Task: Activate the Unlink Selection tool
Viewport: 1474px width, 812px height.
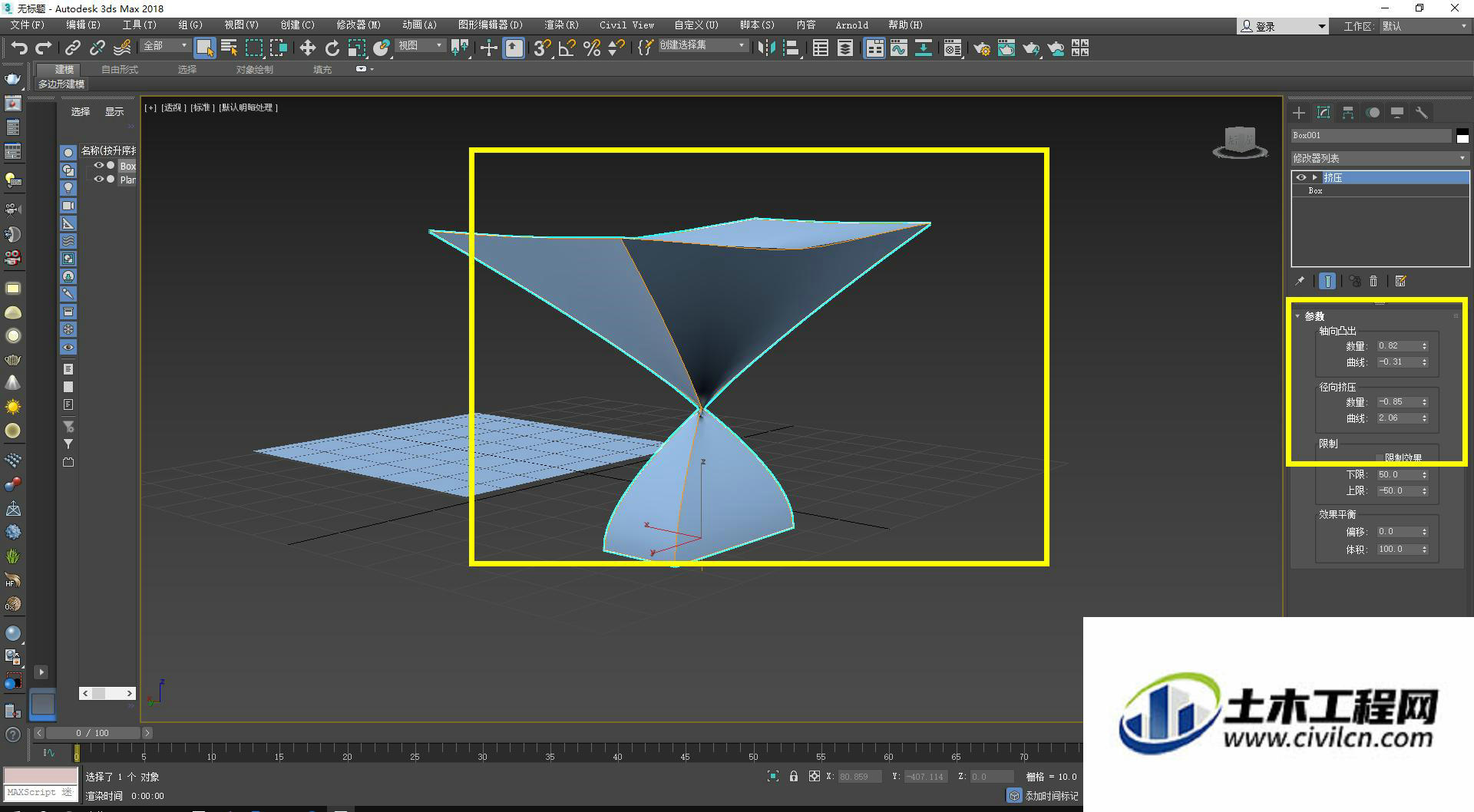Action: tap(97, 48)
